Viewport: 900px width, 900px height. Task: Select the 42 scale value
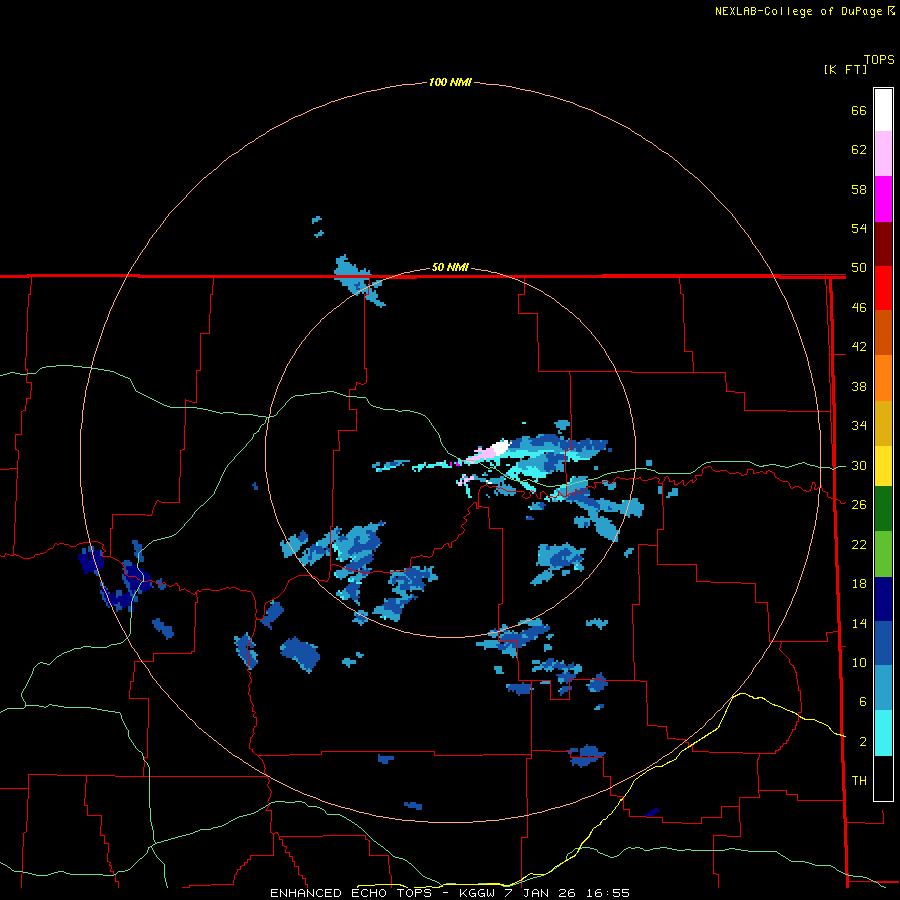859,347
